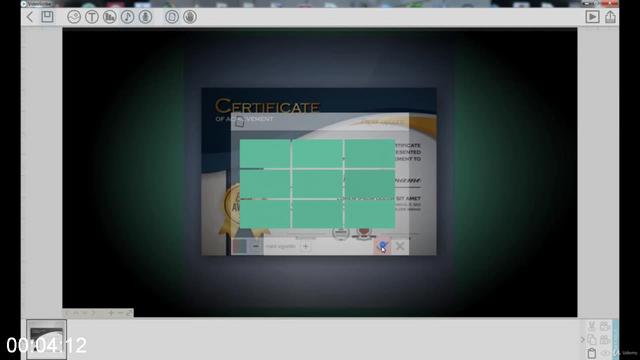Click the paste clipboard icon
640x360 pixels.
pos(592,353)
